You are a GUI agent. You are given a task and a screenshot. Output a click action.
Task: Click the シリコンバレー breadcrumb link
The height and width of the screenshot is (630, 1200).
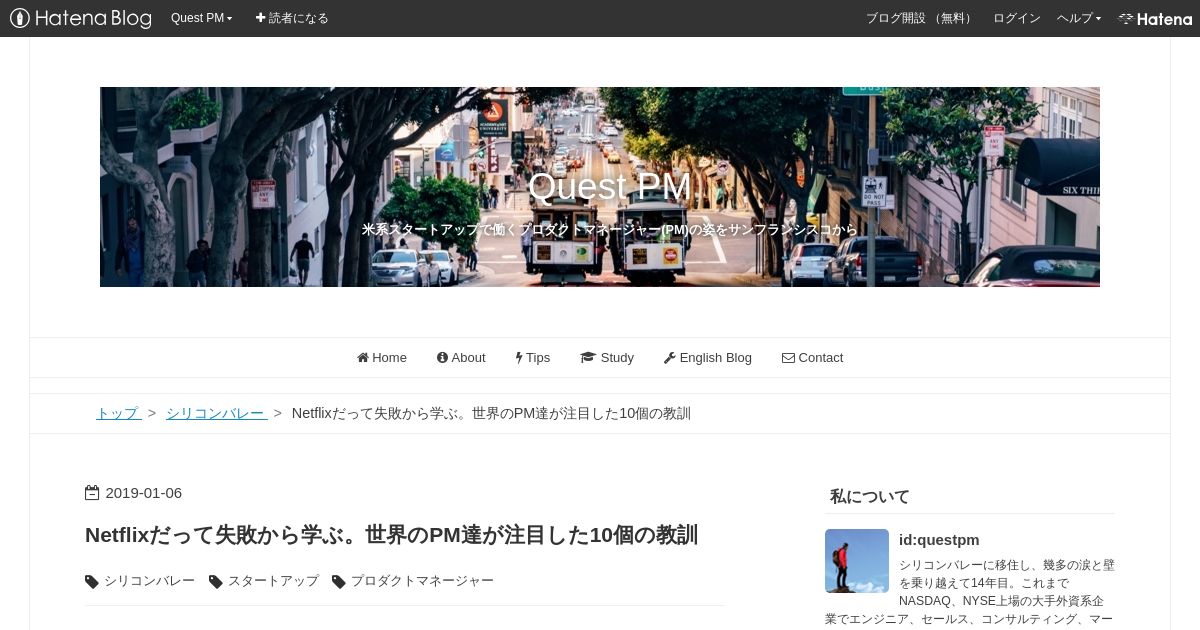click(x=216, y=413)
